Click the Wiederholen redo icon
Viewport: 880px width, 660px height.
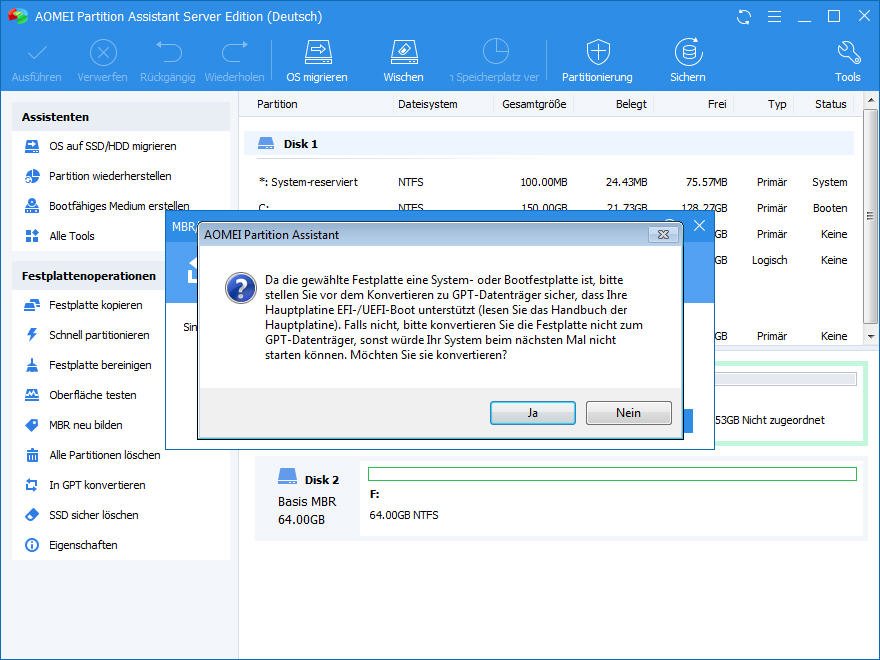[x=235, y=52]
